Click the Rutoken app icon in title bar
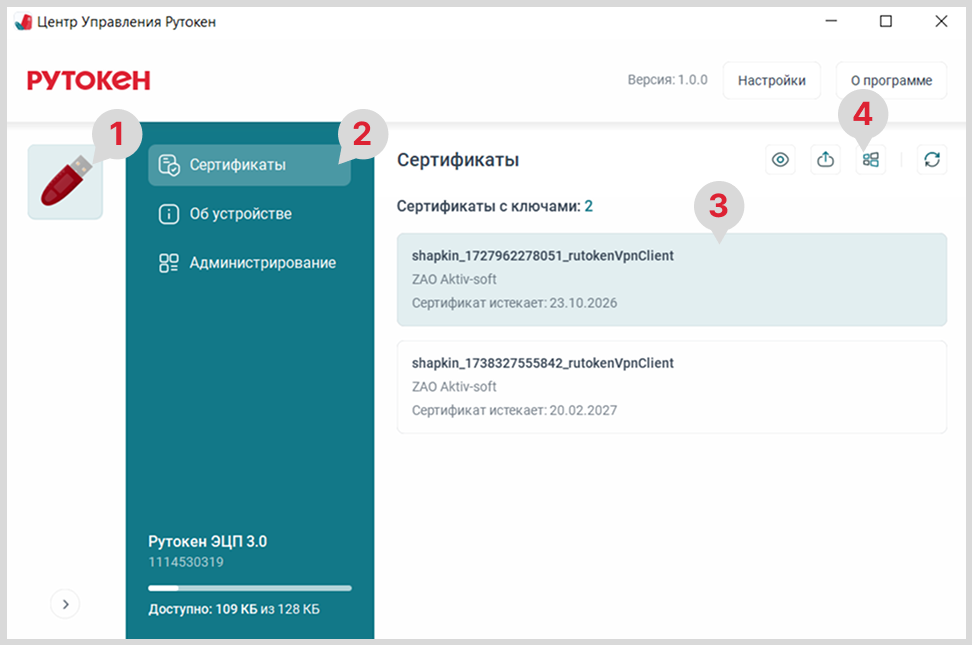Image resolution: width=972 pixels, height=645 pixels. tap(23, 22)
